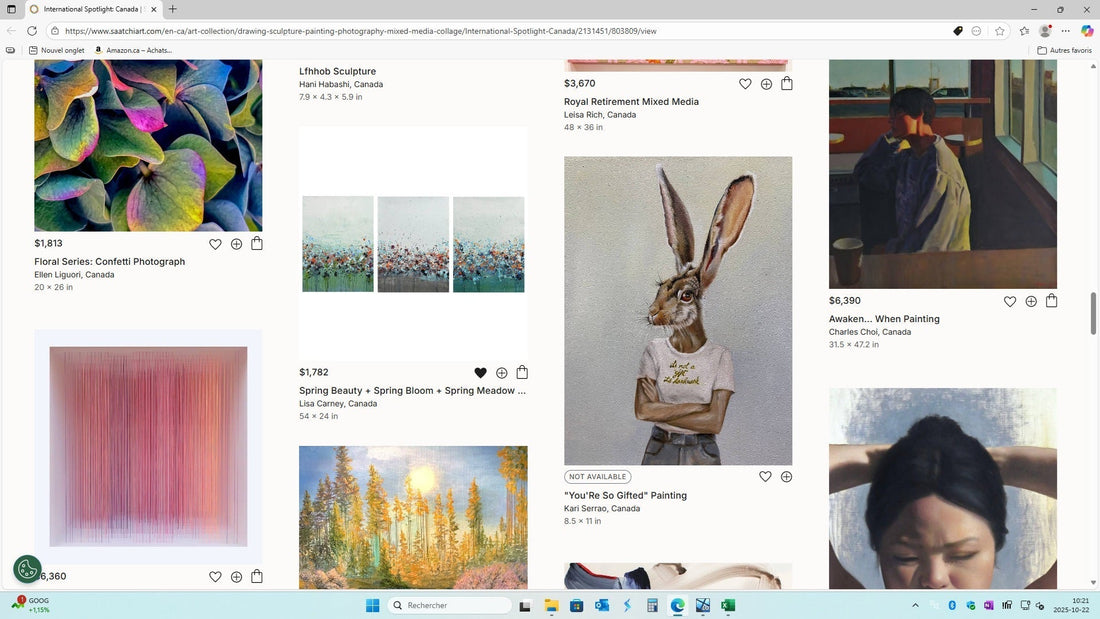Screen dimensions: 1100x619
Task: Add "Floral Series: Confetti Photograph" to a collection
Action: 236,243
